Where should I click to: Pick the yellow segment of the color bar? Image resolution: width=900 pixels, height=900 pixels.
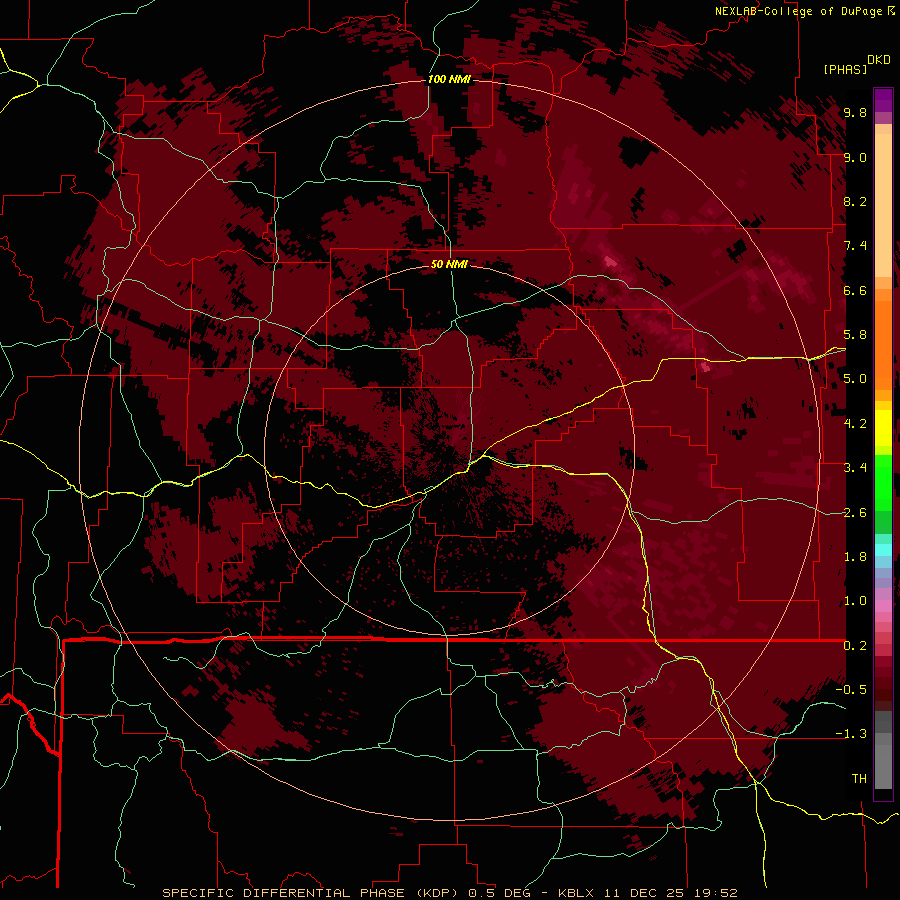[x=883, y=427]
